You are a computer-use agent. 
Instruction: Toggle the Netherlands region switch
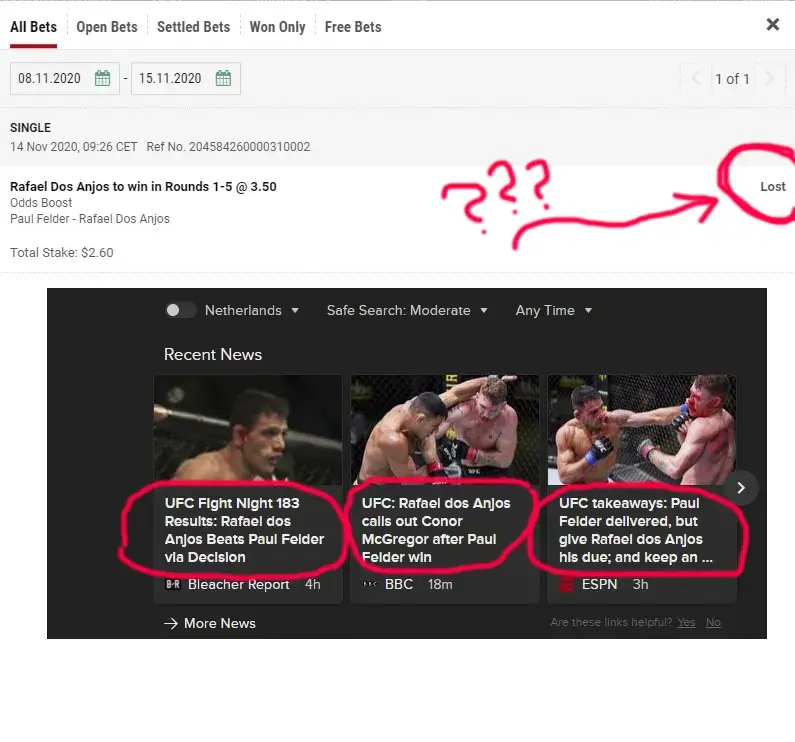tap(180, 310)
